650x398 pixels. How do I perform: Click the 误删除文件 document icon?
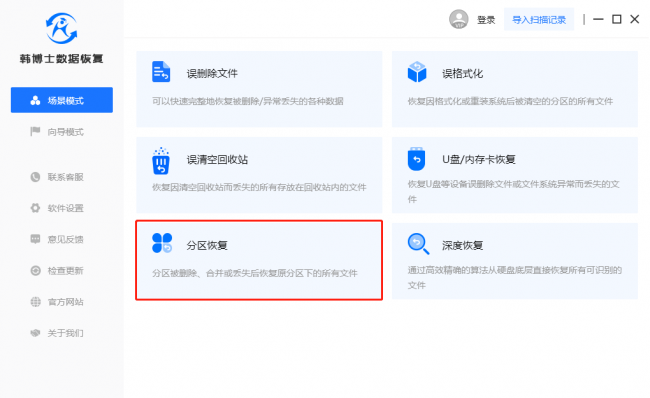(x=161, y=72)
